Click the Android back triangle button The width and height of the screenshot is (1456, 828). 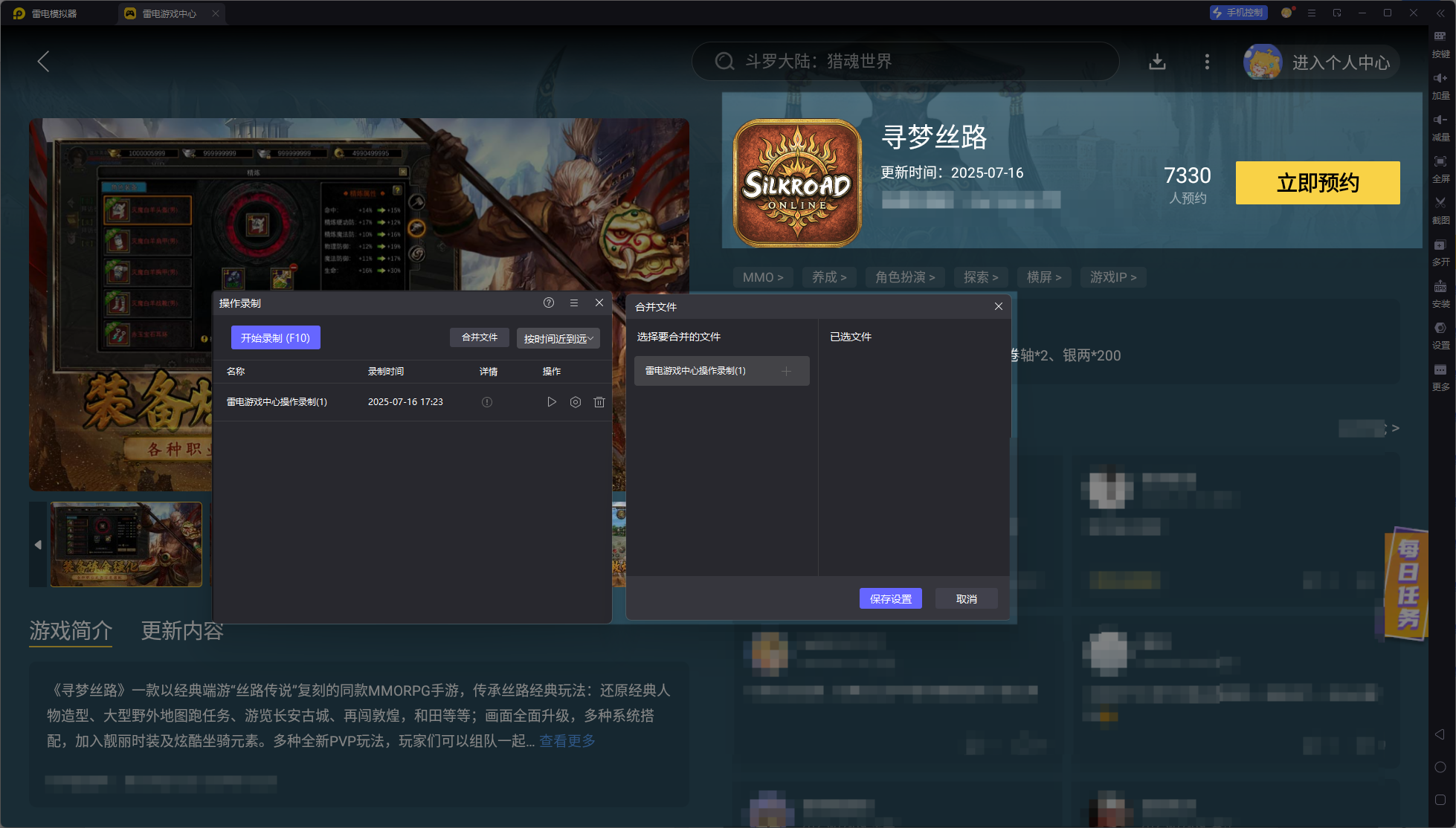click(1440, 734)
